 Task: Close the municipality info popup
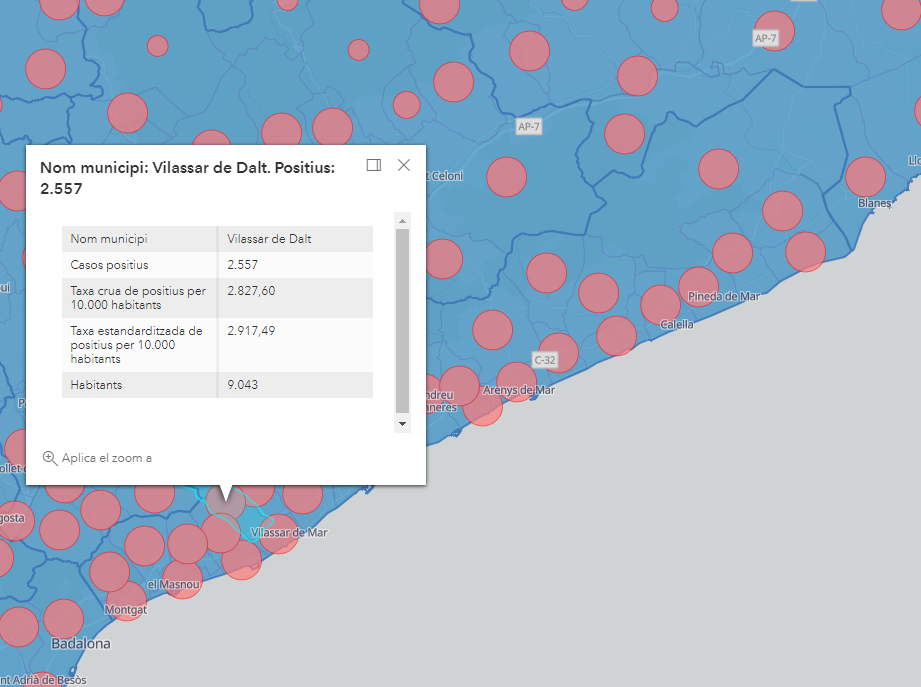pyautogui.click(x=404, y=165)
